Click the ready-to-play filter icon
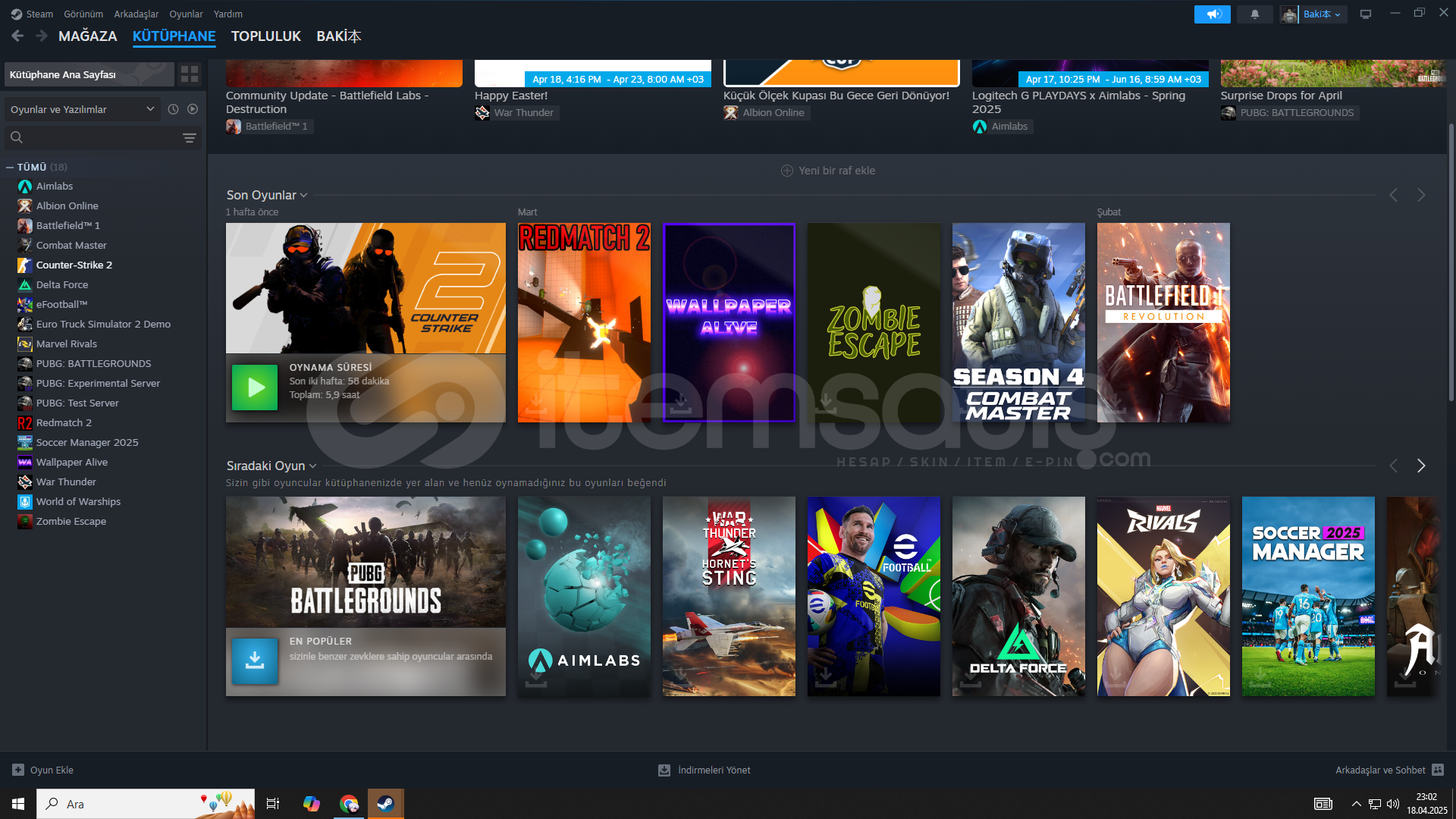1456x819 pixels. click(x=193, y=109)
